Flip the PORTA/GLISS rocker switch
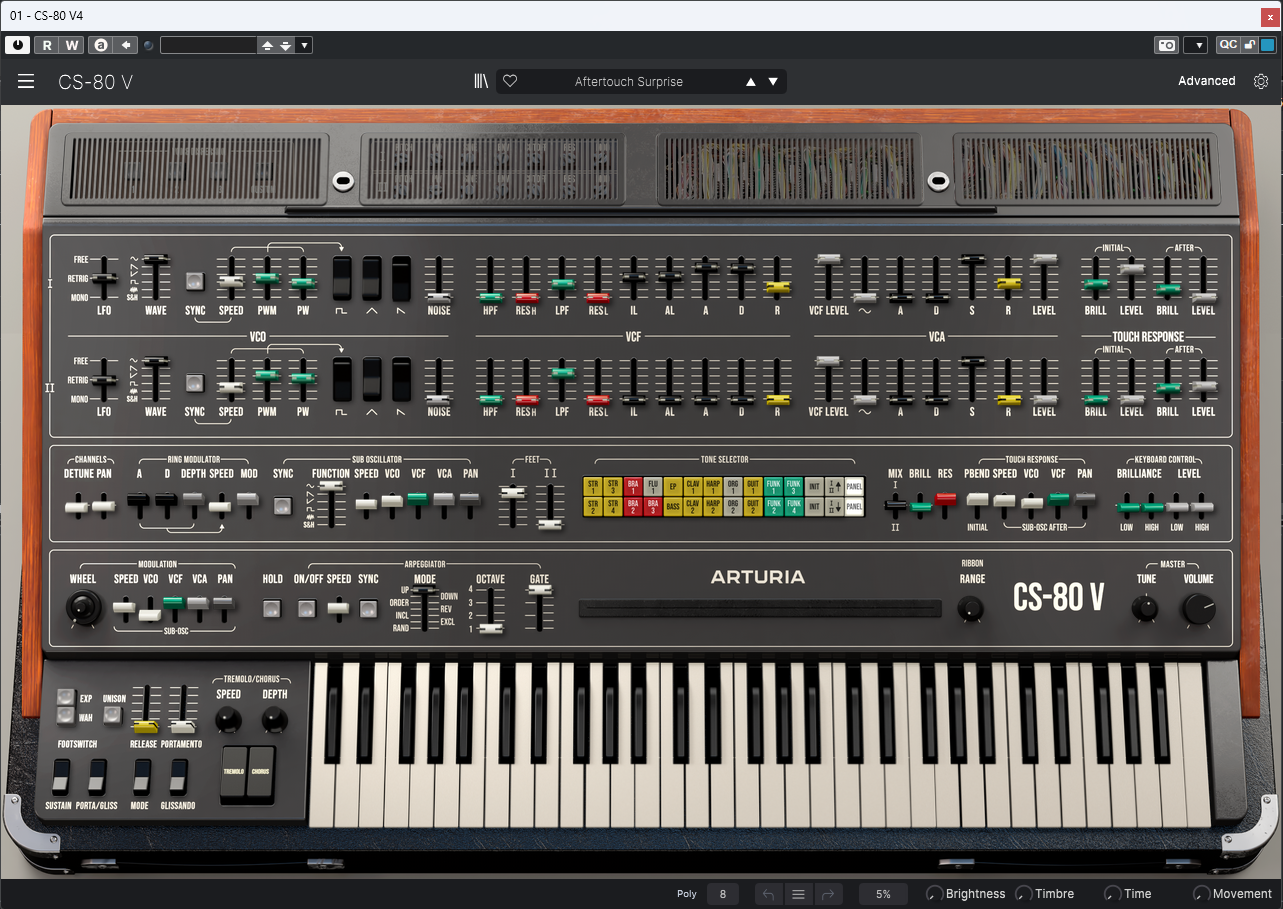Screen dimensions: 1283x909 click(97, 776)
